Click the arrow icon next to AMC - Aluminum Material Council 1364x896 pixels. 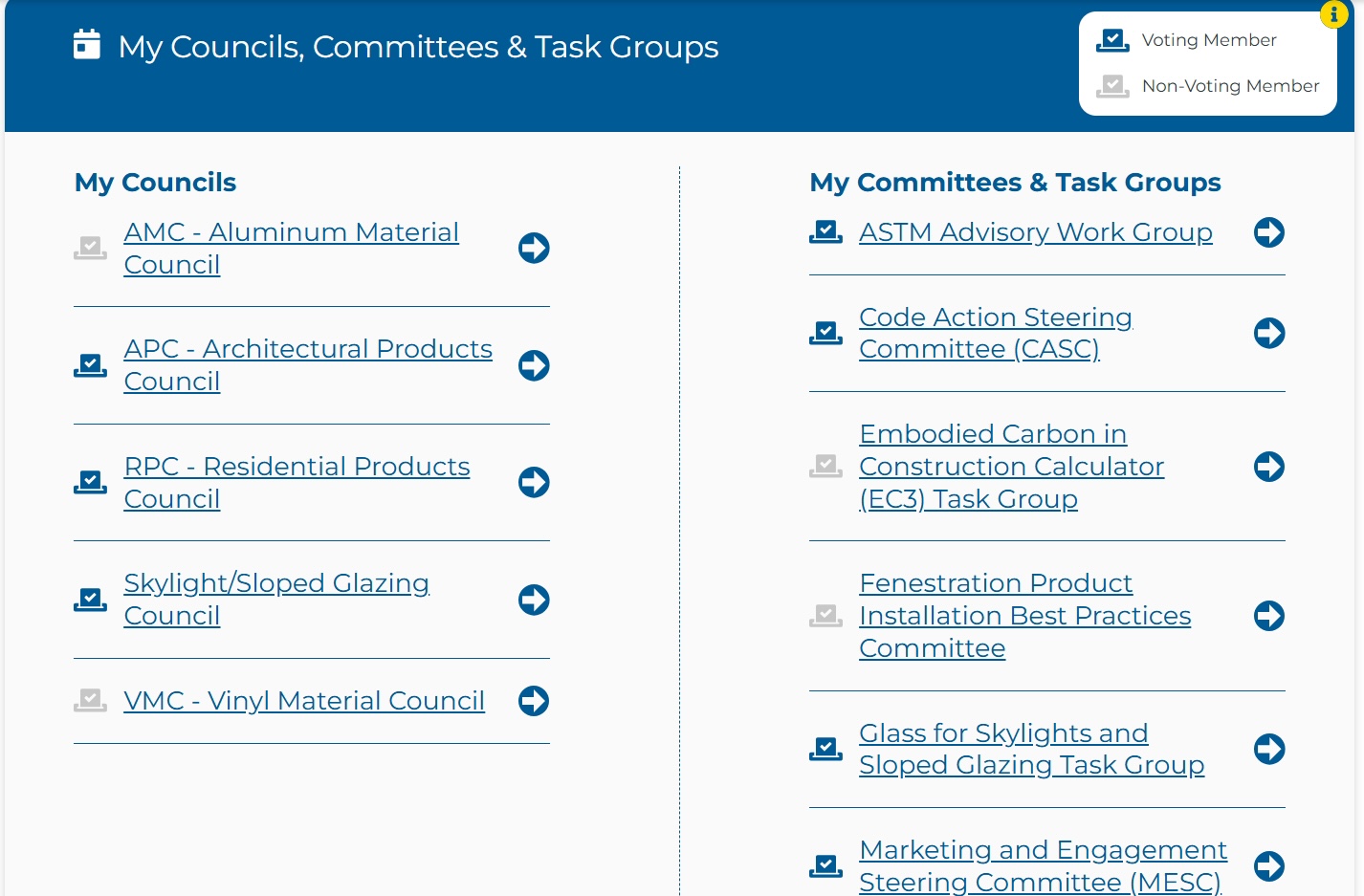point(534,249)
